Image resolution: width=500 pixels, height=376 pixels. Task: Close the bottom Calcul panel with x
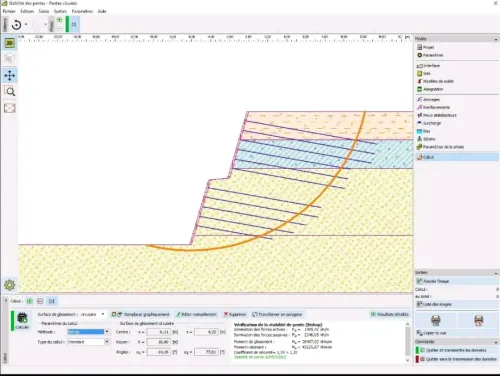pos(5,301)
